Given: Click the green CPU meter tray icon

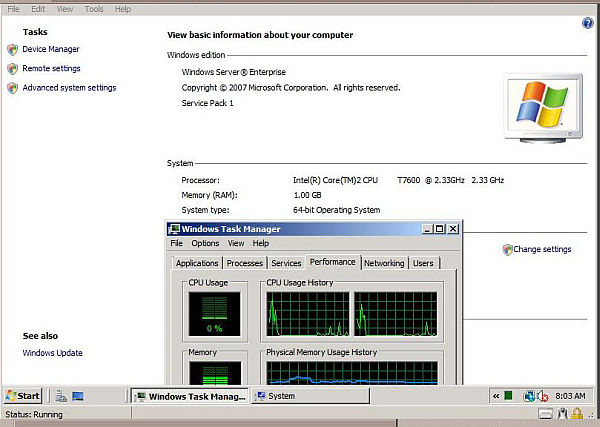Looking at the screenshot, I should pos(508,396).
